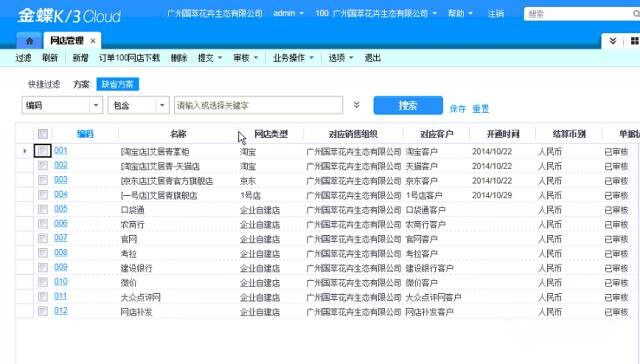This screenshot has width=640, height=364.
Task: Click the 开通时间 column header
Action: [503, 134]
